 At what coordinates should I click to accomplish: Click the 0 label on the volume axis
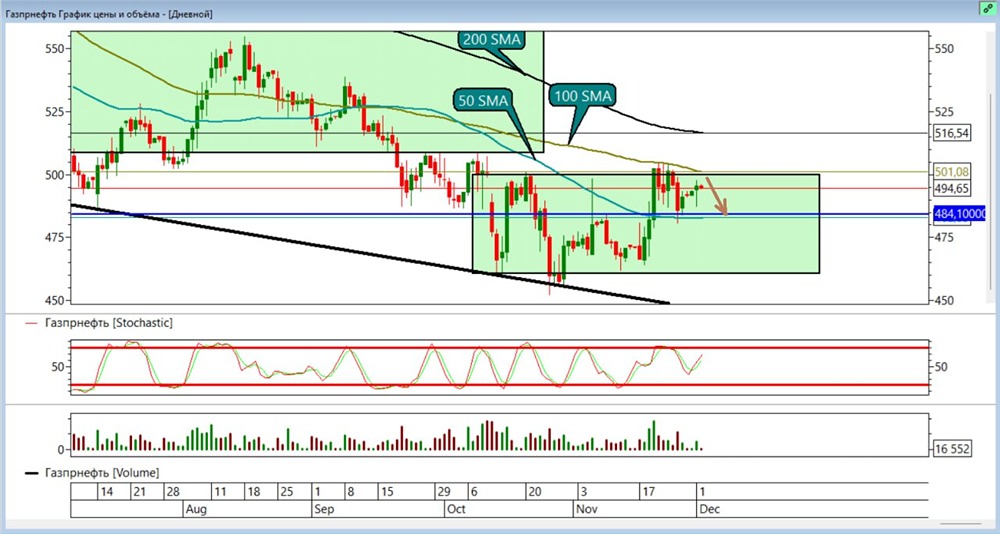click(61, 450)
